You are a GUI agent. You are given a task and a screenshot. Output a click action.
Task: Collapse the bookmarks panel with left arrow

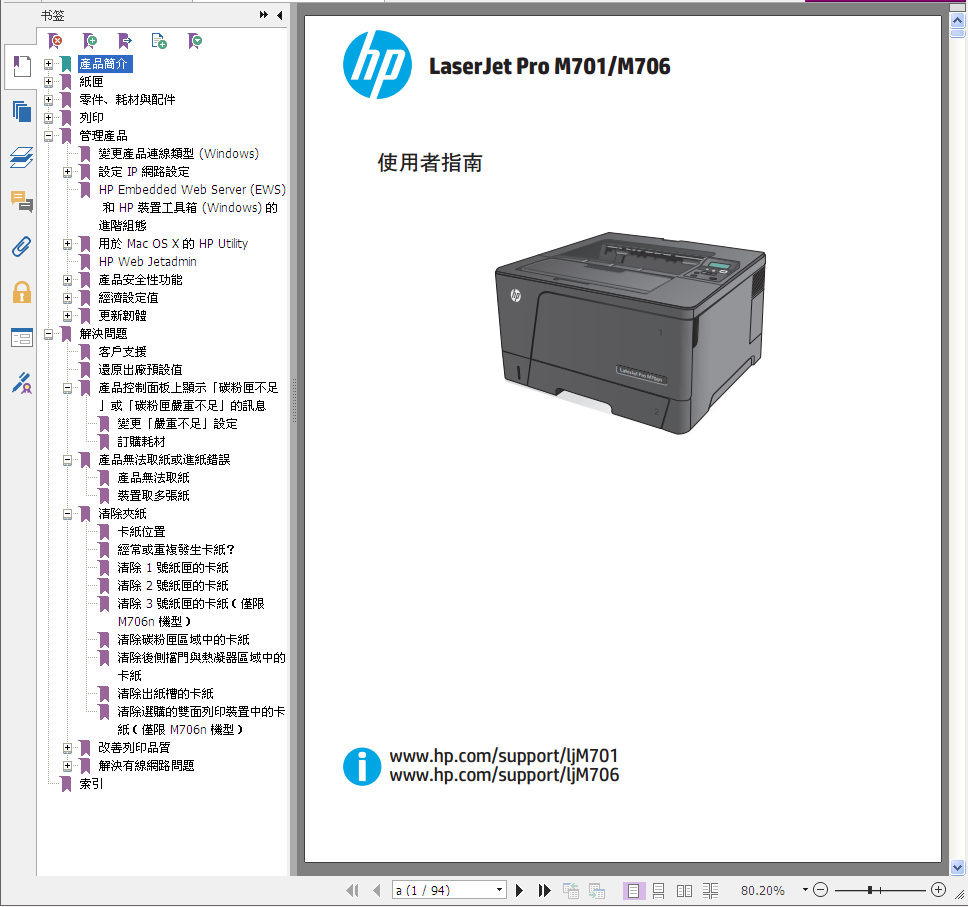[x=280, y=15]
